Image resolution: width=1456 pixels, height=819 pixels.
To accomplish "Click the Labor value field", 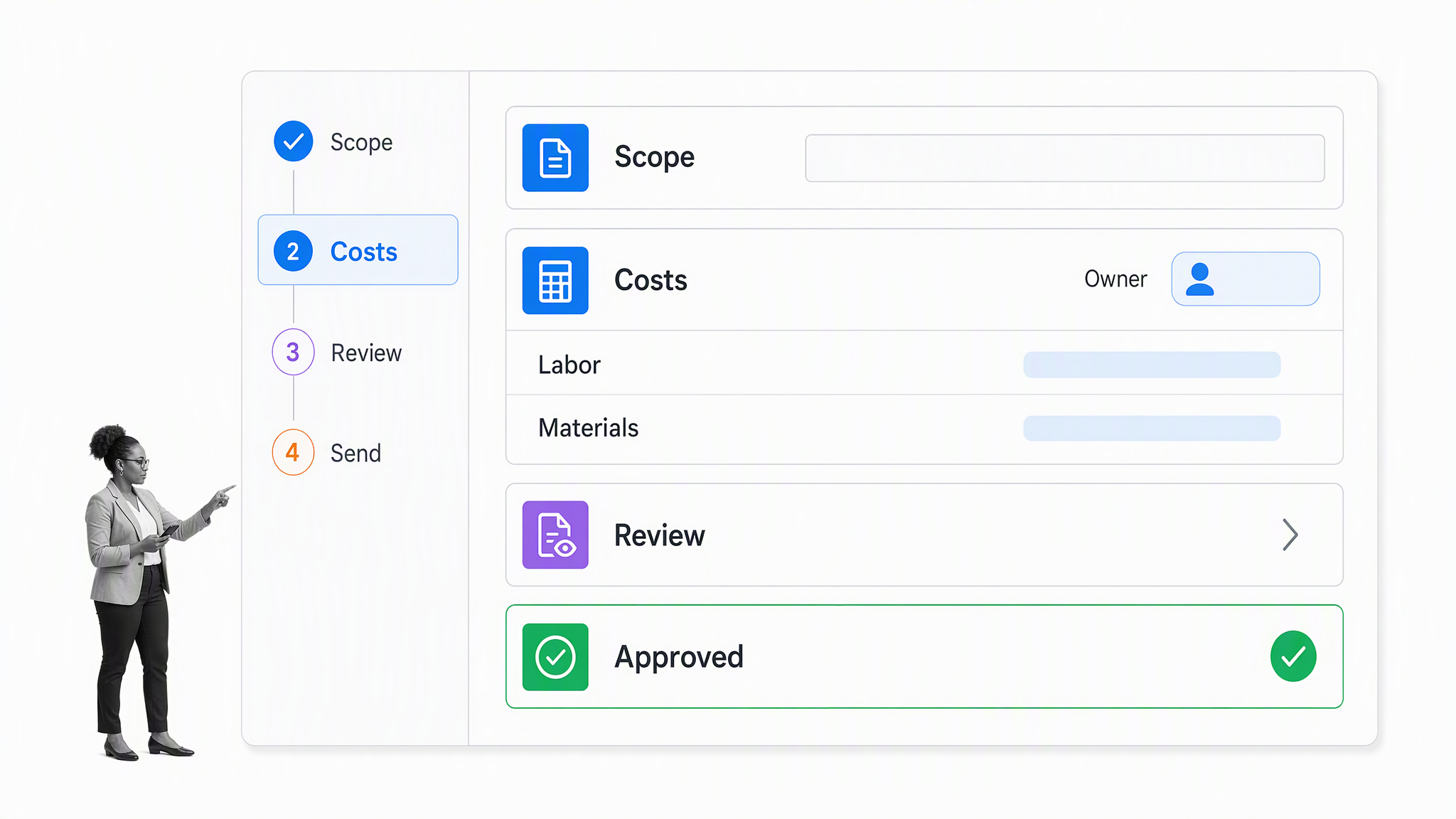I will point(1152,365).
